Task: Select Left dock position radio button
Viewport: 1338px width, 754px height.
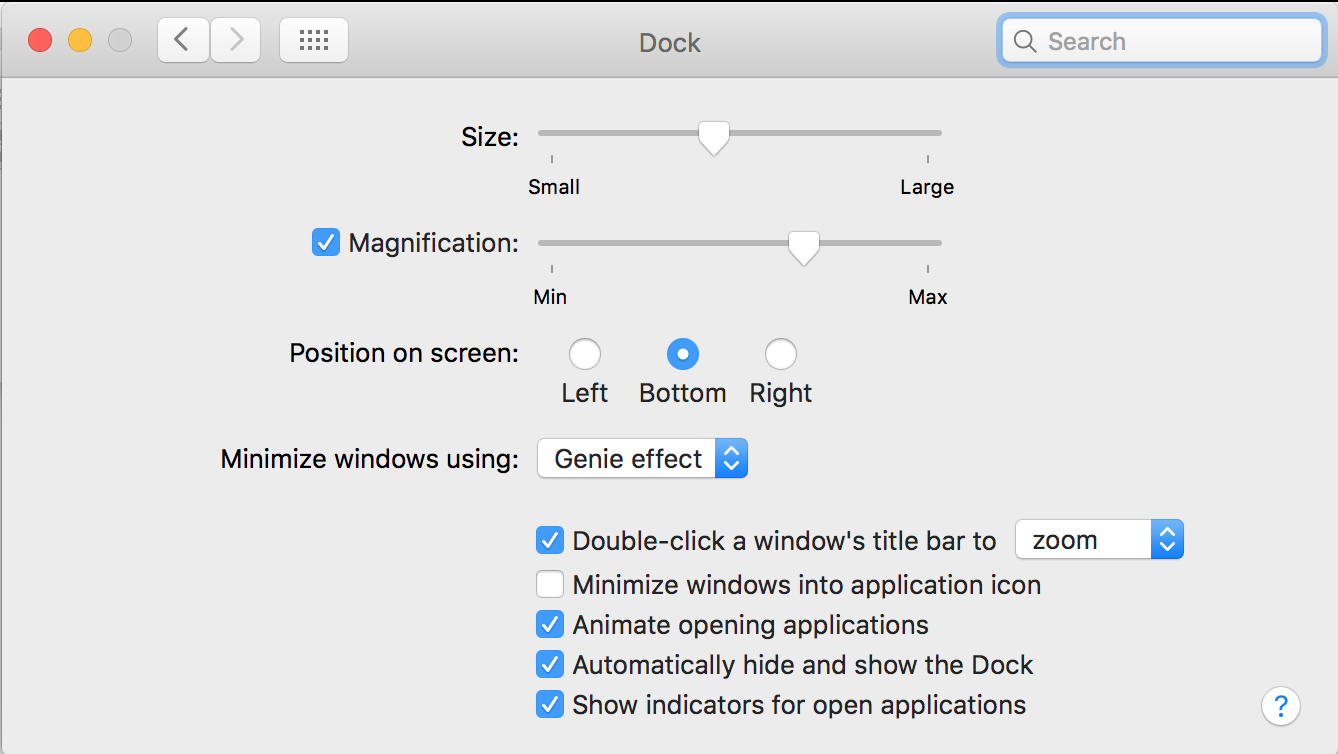Action: coord(585,354)
